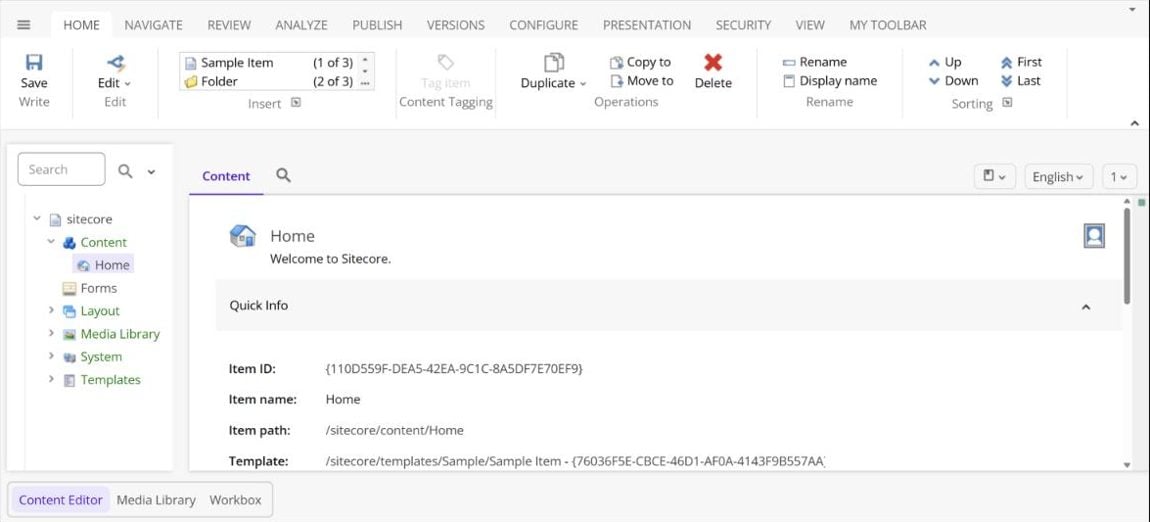Click the tree search magnifier icon

pyautogui.click(x=125, y=171)
